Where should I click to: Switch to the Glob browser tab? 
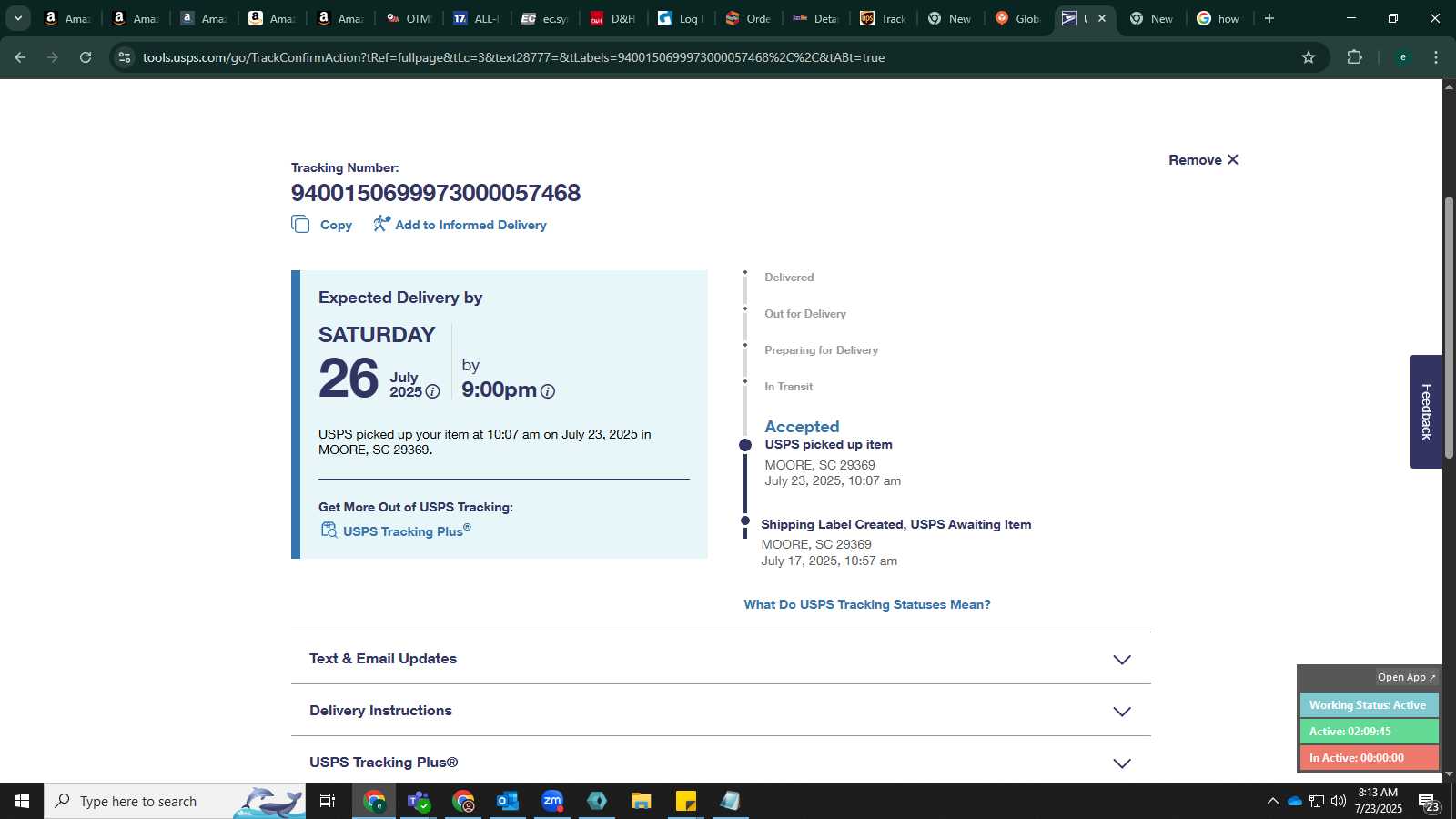[x=1019, y=18]
